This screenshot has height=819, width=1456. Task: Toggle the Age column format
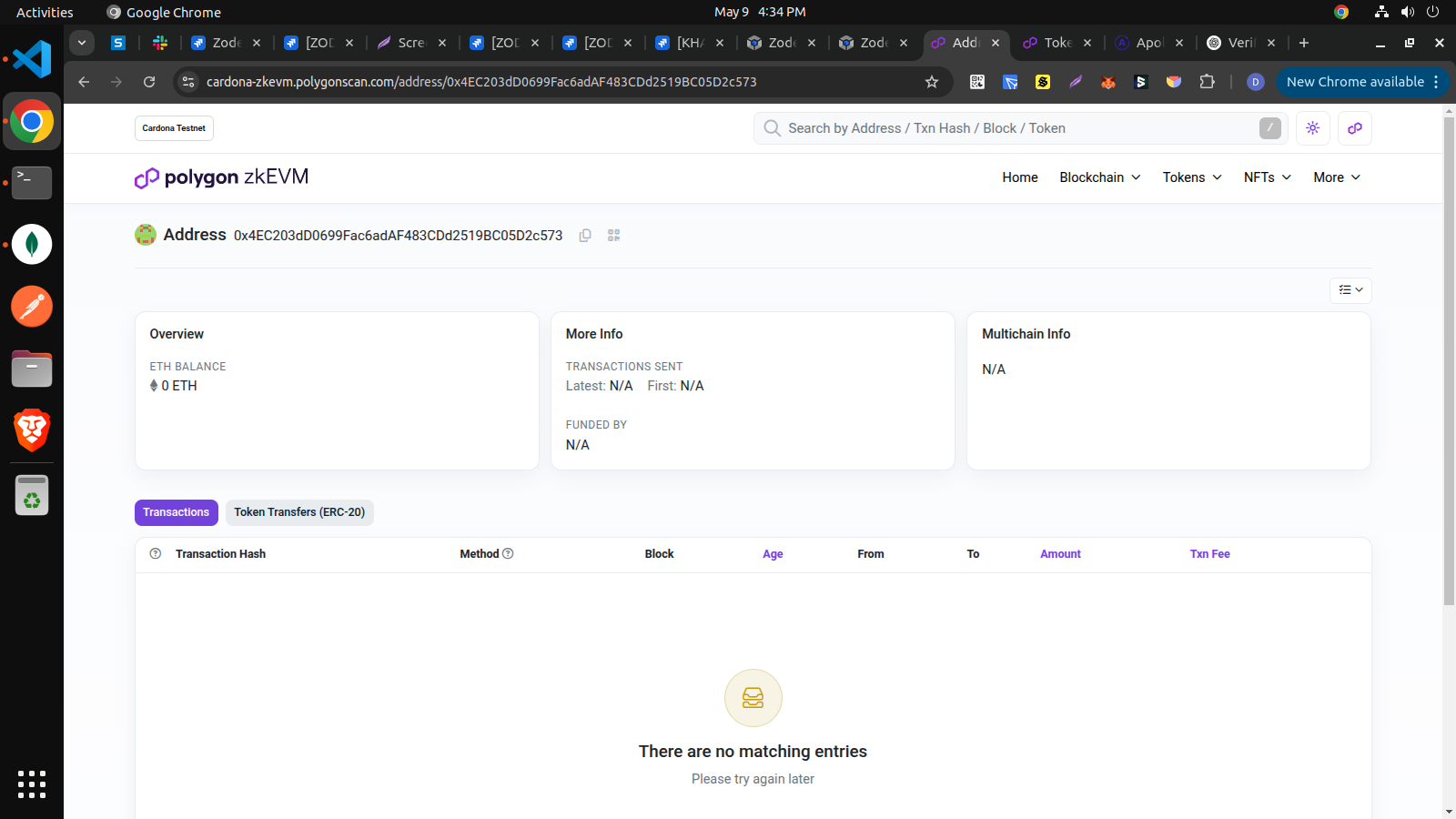coord(773,553)
